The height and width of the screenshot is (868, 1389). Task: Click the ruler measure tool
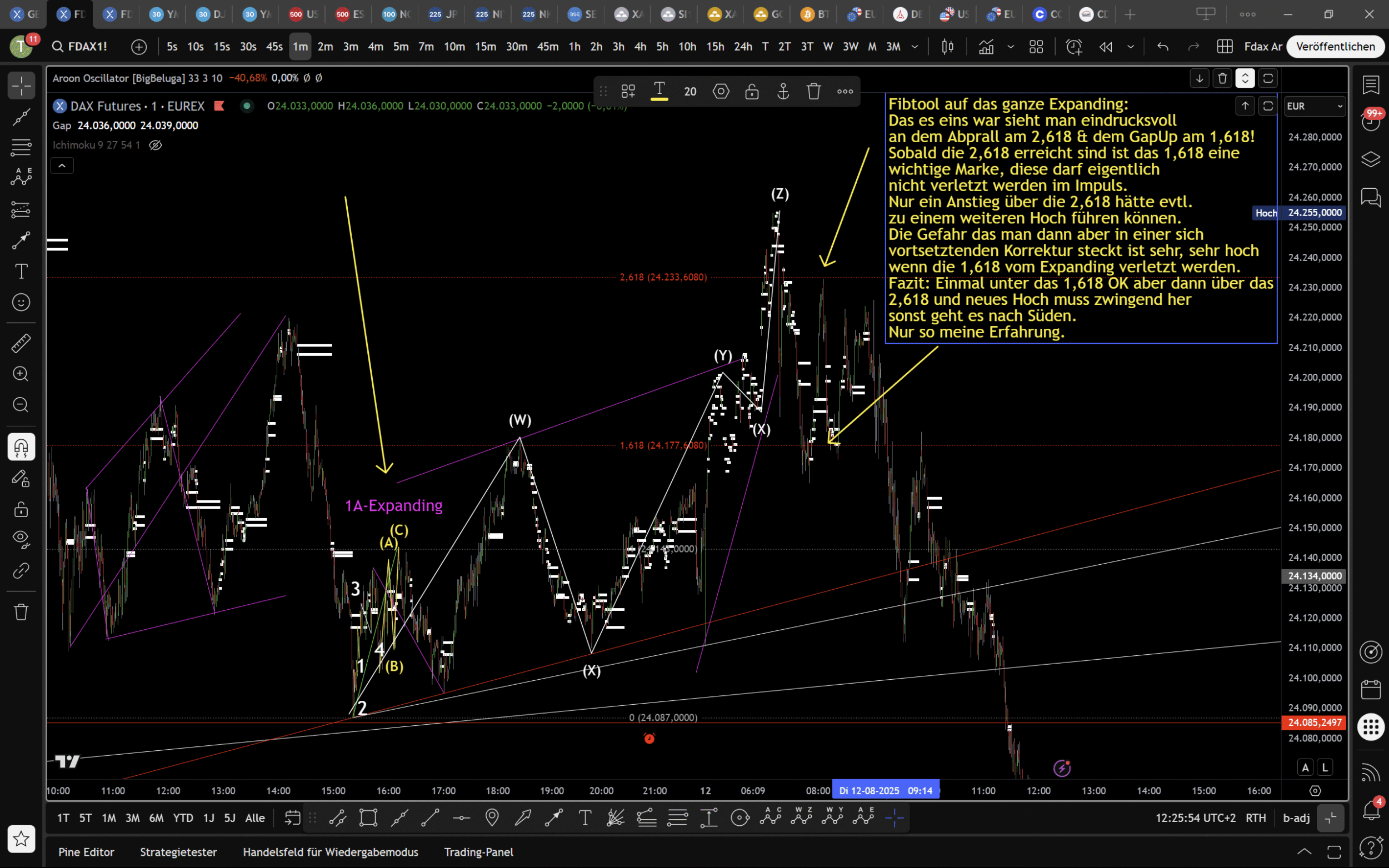[21, 343]
